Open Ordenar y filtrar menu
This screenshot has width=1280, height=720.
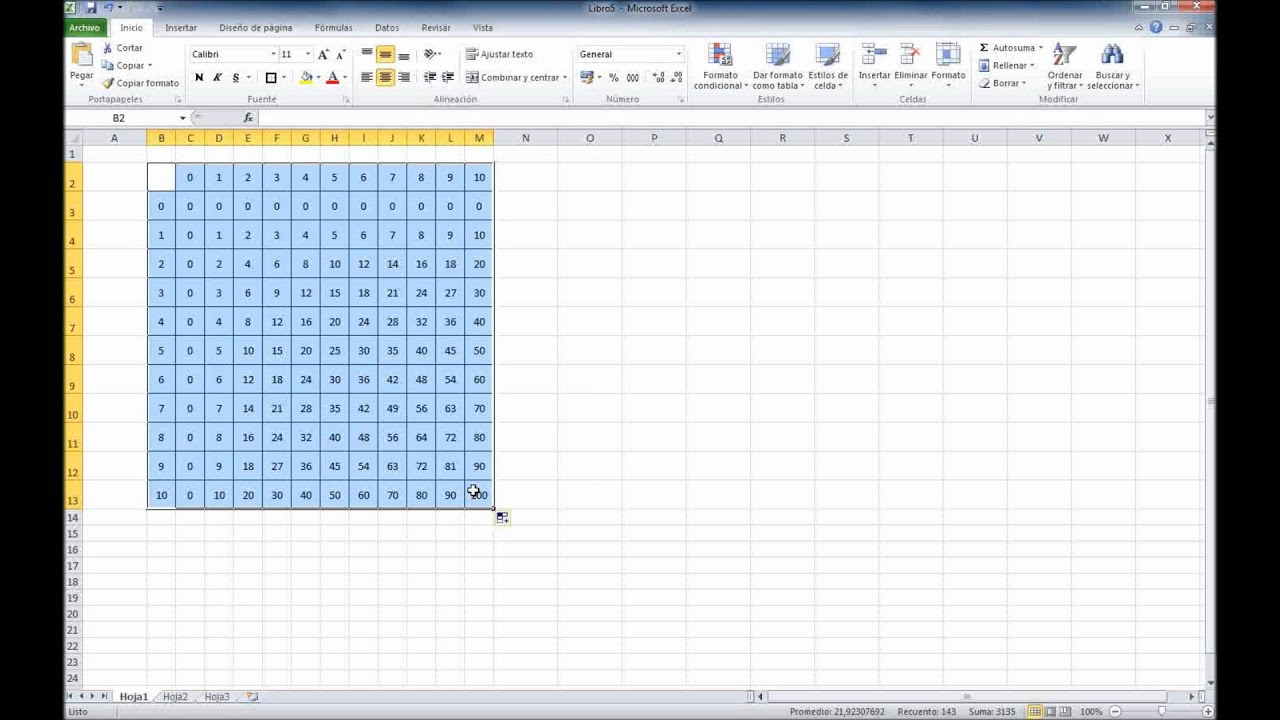1065,67
